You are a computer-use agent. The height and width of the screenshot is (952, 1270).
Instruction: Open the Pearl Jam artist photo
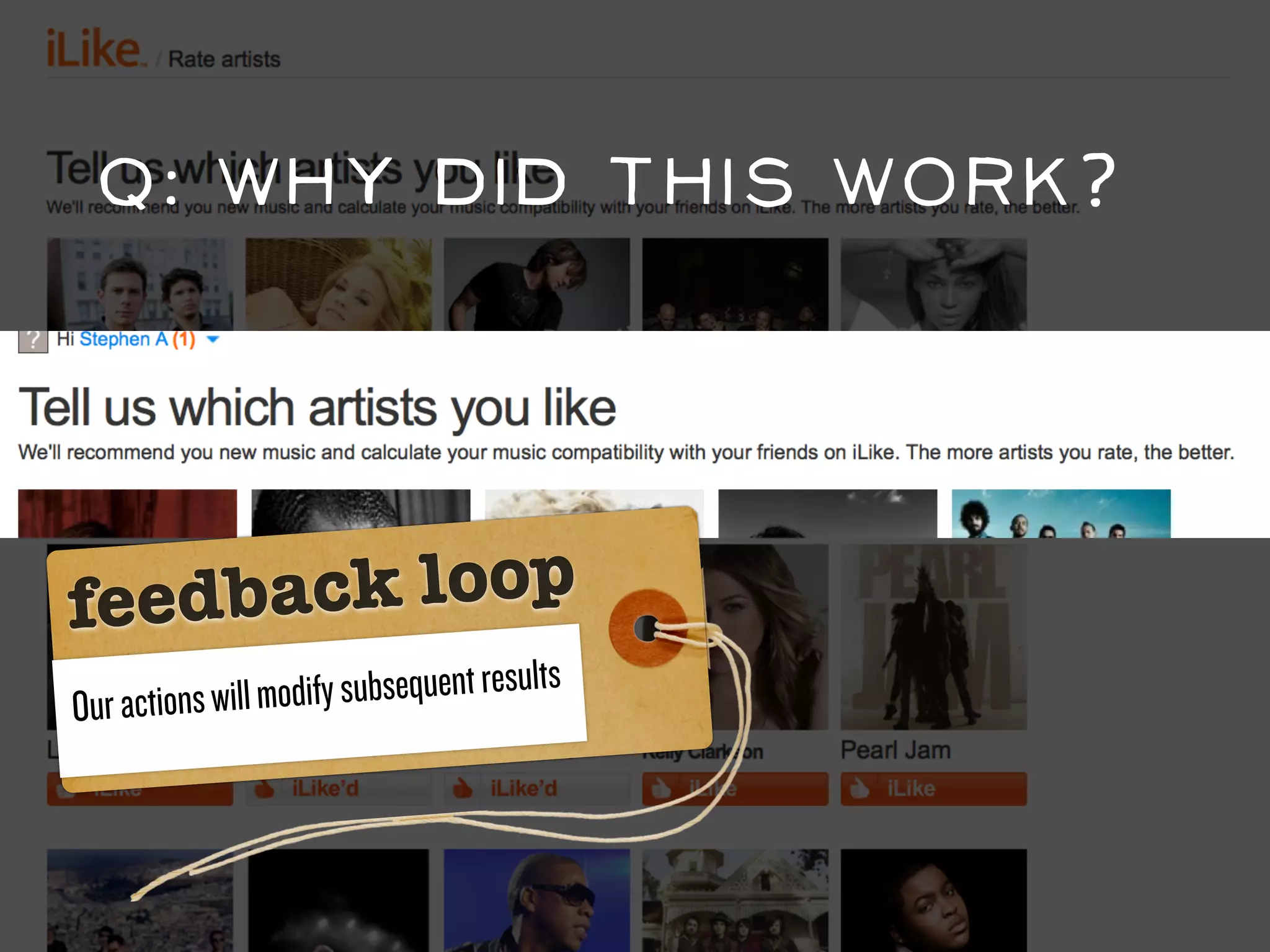click(x=933, y=637)
